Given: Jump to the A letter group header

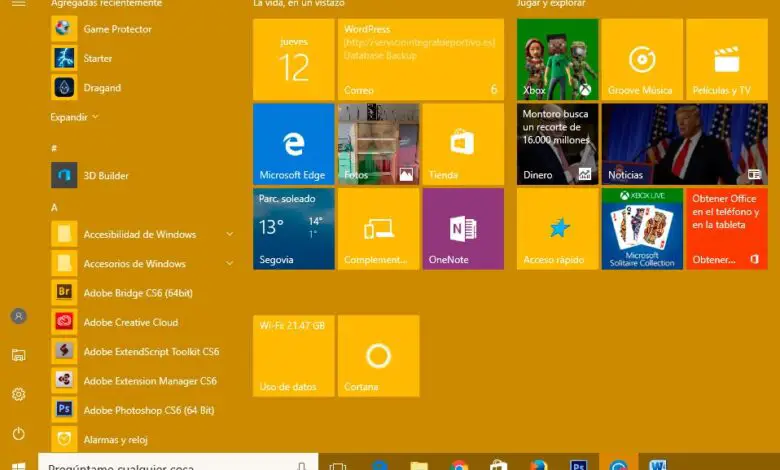Looking at the screenshot, I should pos(54,207).
